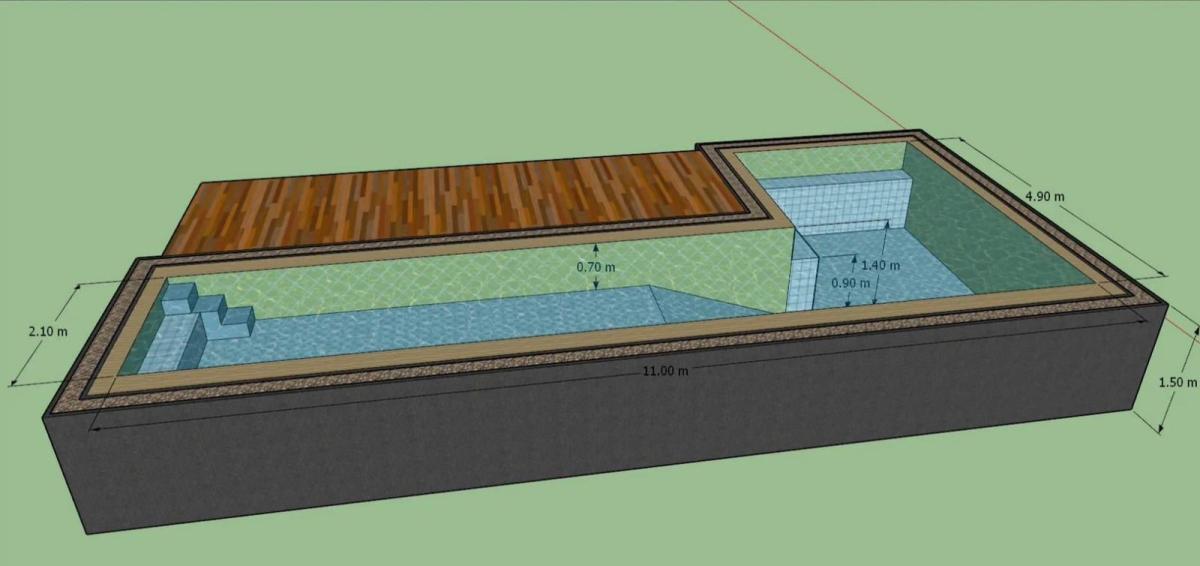Select the 11.00 m length dimension label
Viewport: 1200px width, 566px height.
[665, 371]
